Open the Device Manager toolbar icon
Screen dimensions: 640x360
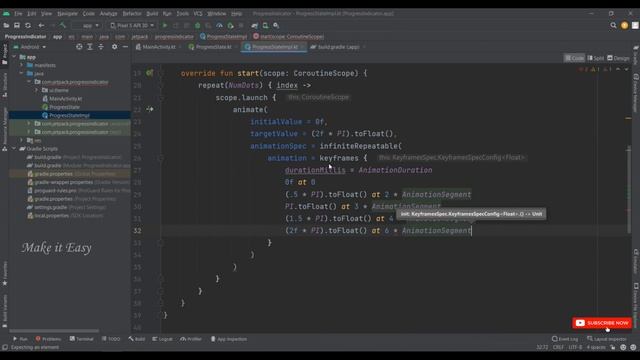click(265, 25)
